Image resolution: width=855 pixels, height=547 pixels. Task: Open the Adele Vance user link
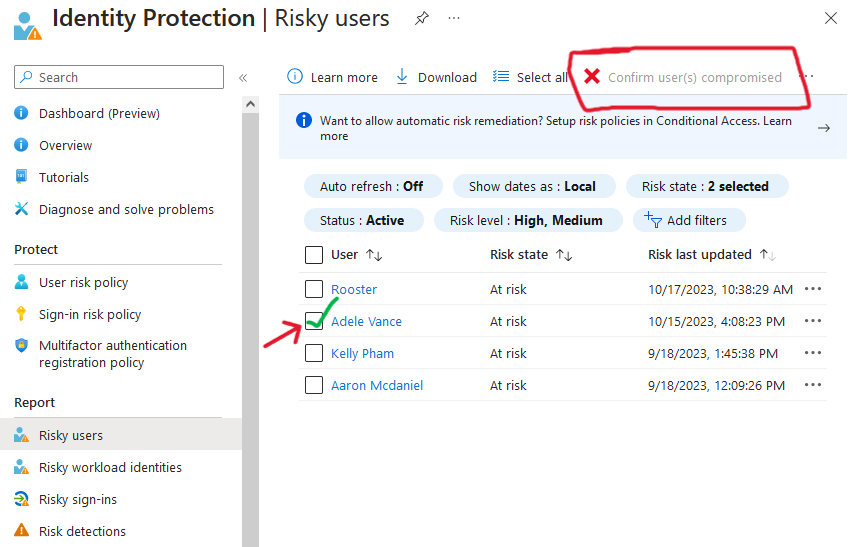[366, 322]
